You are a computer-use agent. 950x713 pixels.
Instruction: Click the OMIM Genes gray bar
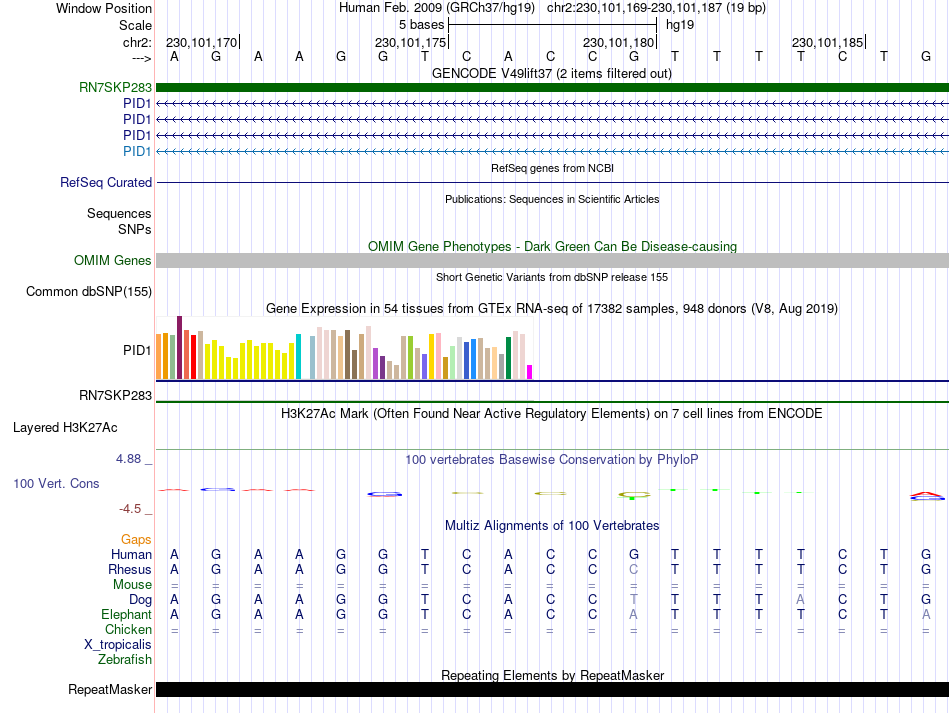pyautogui.click(x=552, y=260)
